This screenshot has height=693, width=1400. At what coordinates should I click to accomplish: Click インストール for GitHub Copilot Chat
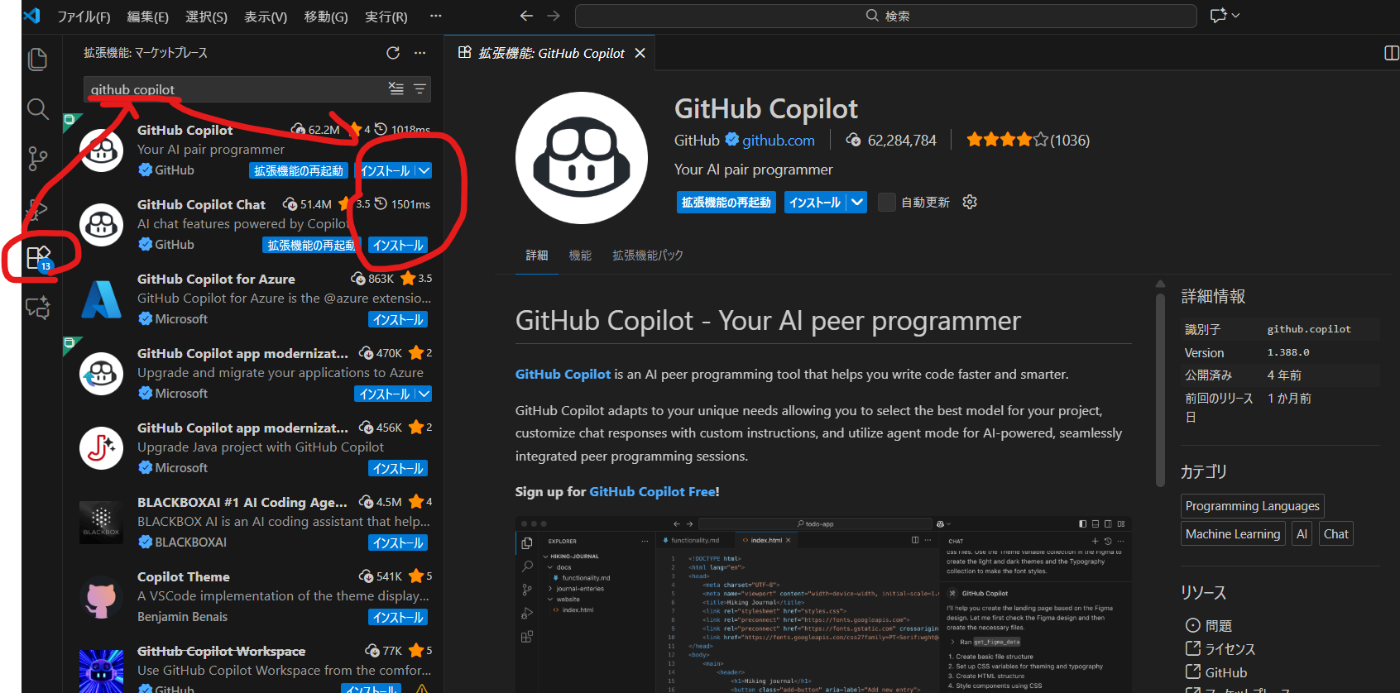point(398,245)
